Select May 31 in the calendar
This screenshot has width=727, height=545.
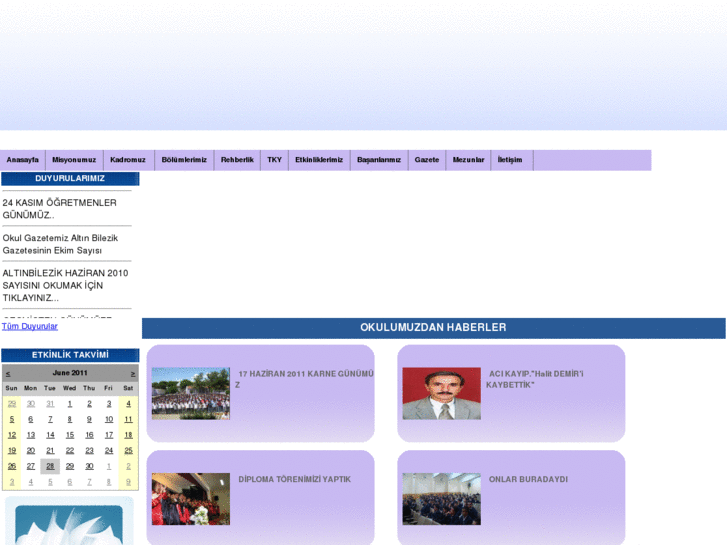(x=50, y=404)
